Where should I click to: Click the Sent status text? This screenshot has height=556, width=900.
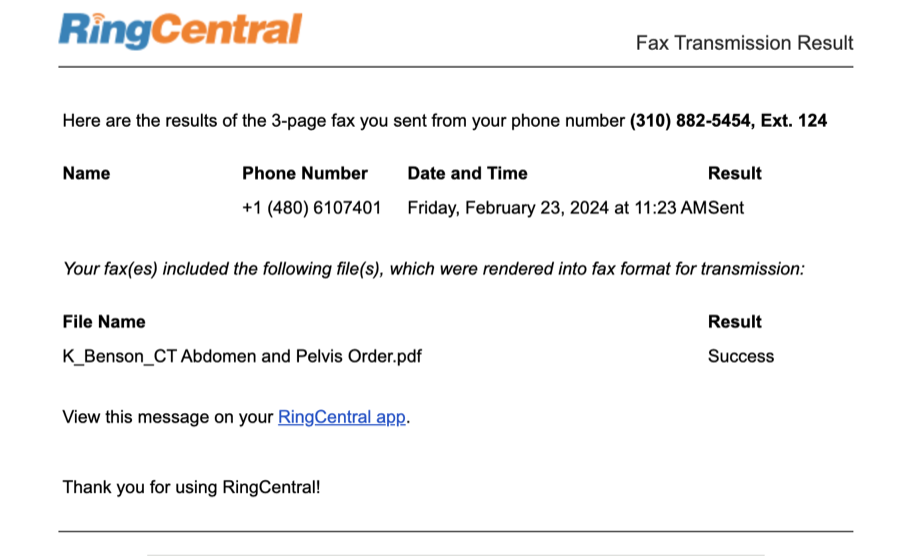[726, 208]
